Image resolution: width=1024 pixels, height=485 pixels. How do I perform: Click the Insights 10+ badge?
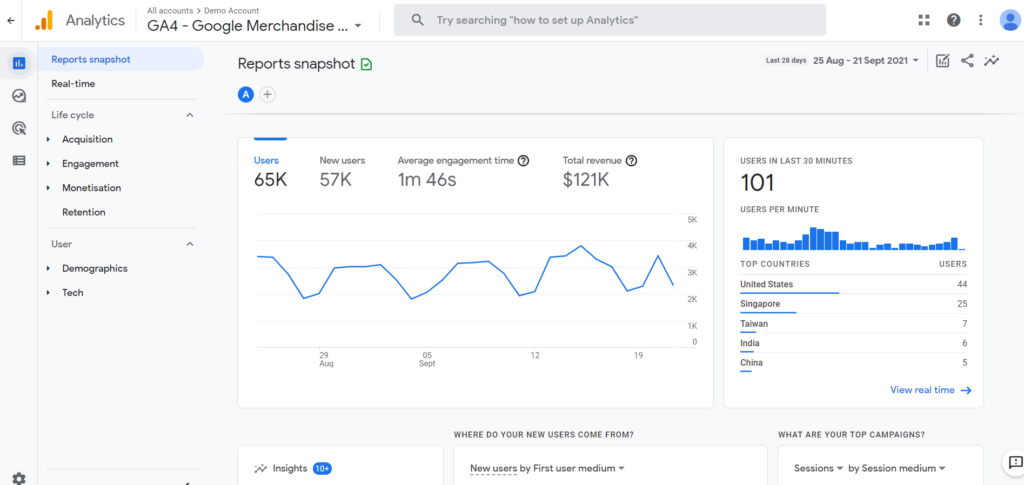coord(322,468)
